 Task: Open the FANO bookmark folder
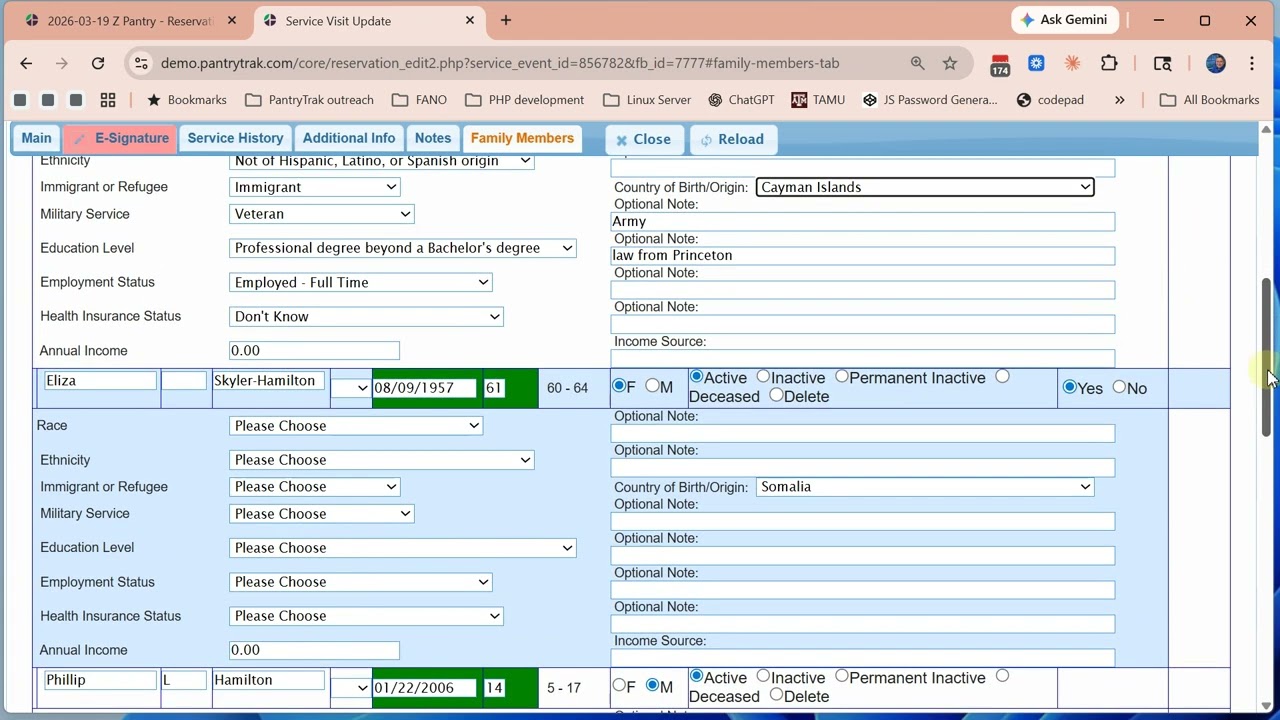coord(420,100)
